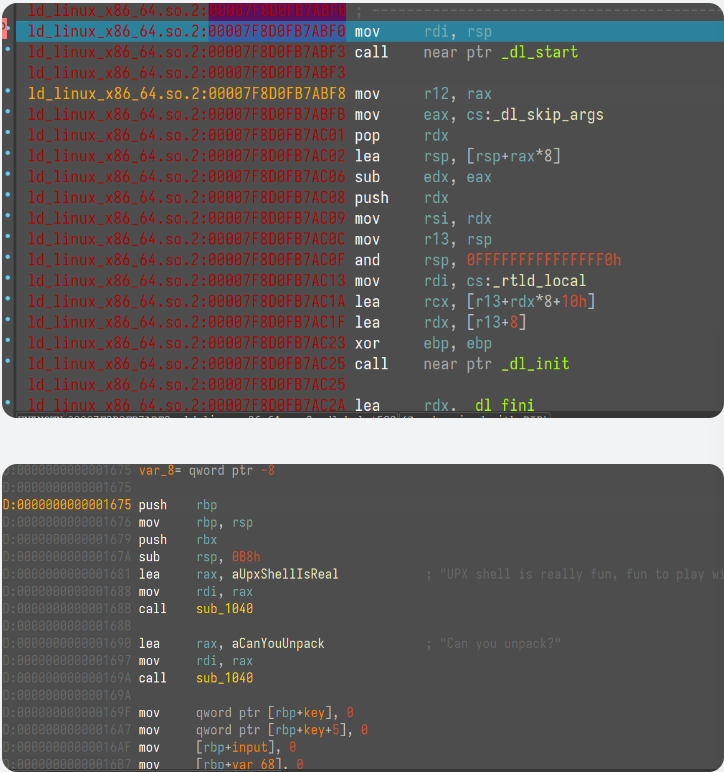
Task: Jump to the _dl_start call target
Action: click(538, 52)
